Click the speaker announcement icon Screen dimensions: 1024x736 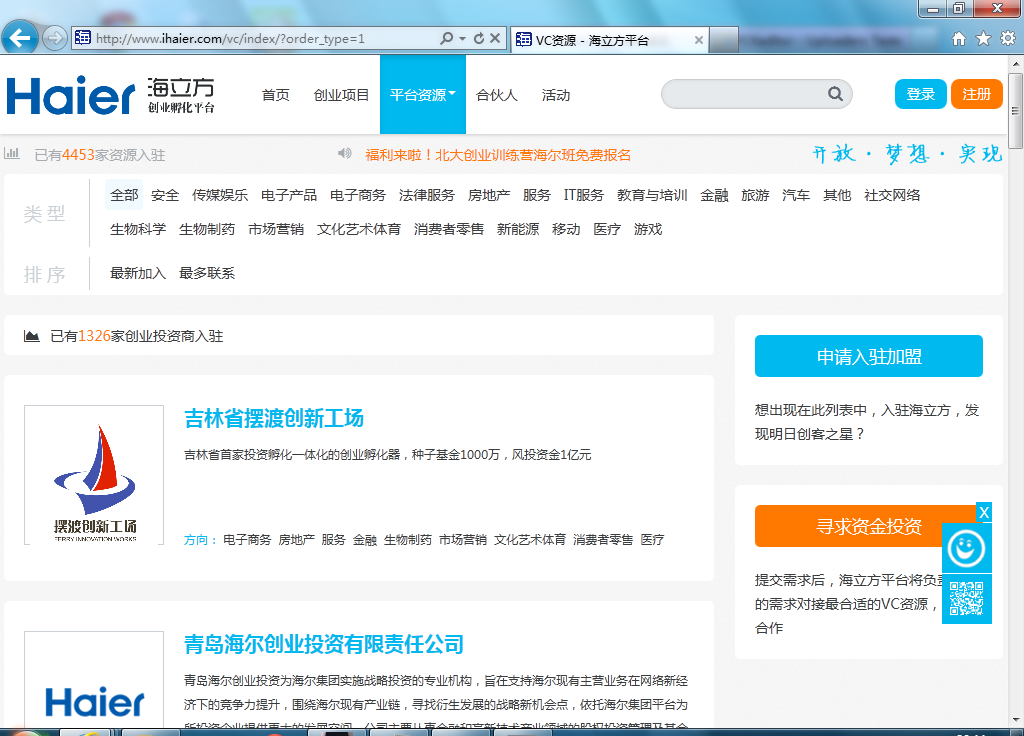[345, 153]
